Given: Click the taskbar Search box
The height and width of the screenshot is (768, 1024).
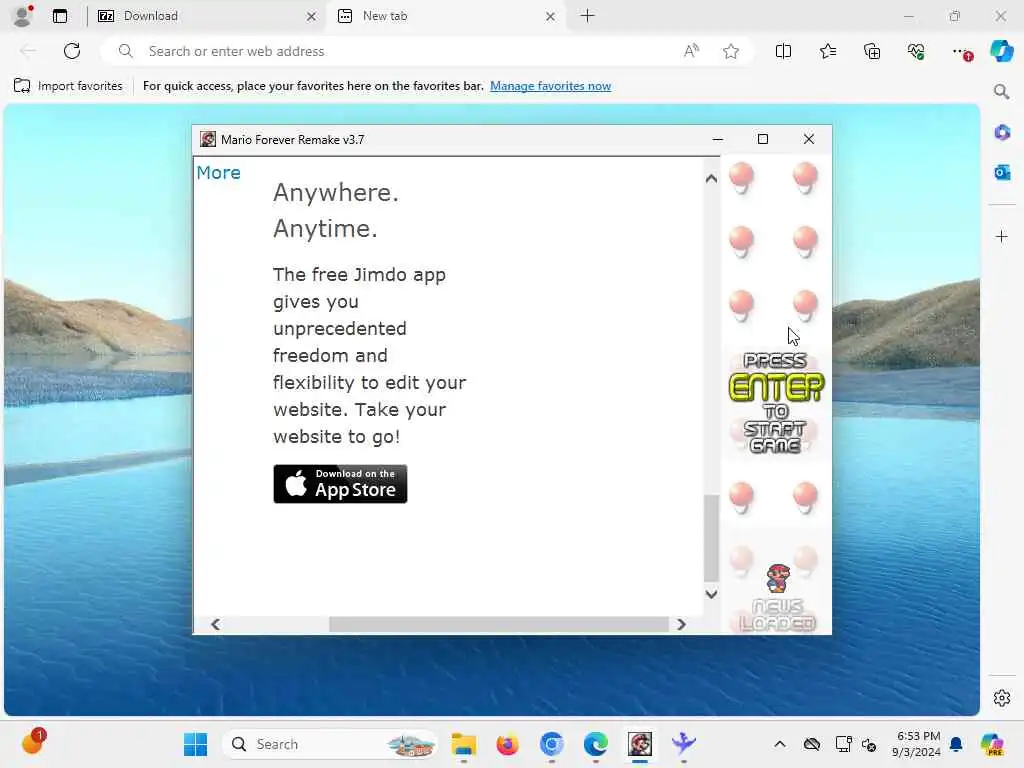Looking at the screenshot, I should (330, 744).
